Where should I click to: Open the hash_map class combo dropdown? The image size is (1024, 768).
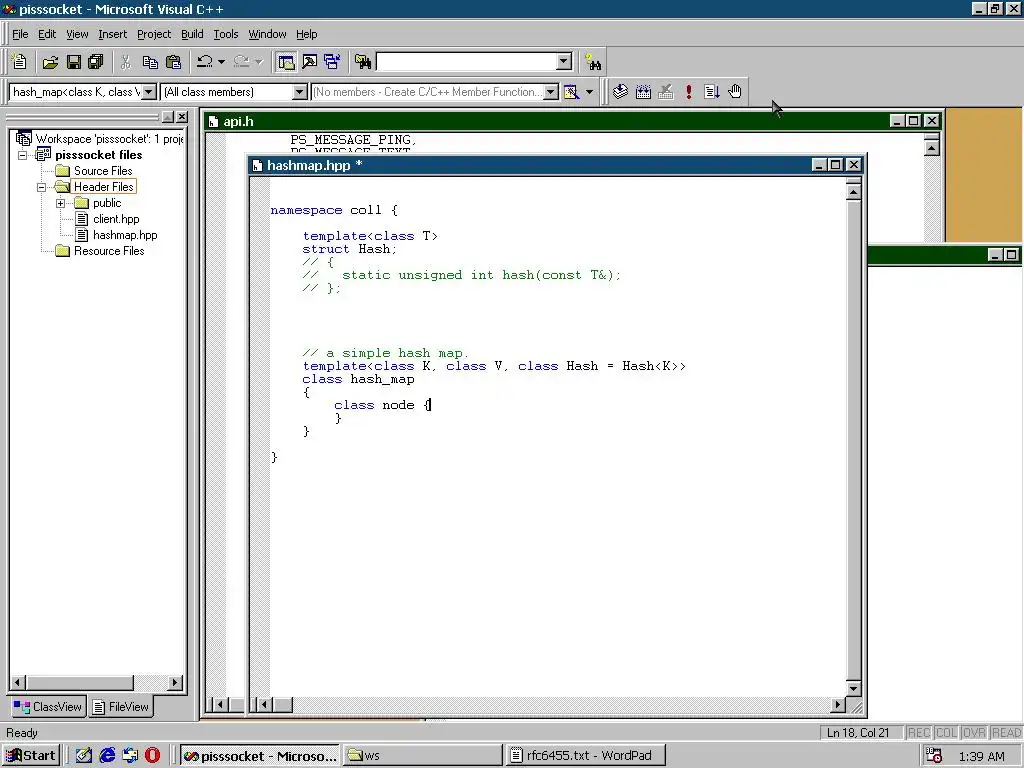coord(149,92)
